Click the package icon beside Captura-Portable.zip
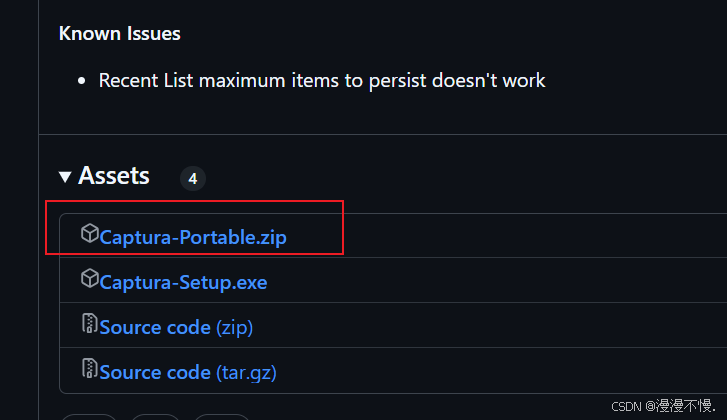The height and width of the screenshot is (420, 727). (89, 233)
